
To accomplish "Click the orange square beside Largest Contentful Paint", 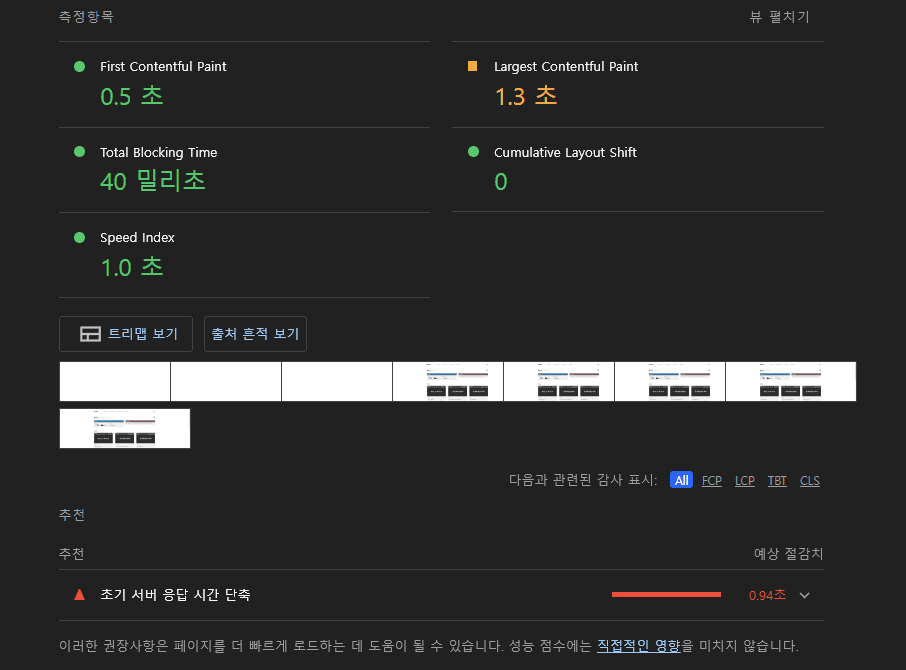I will pos(473,67).
